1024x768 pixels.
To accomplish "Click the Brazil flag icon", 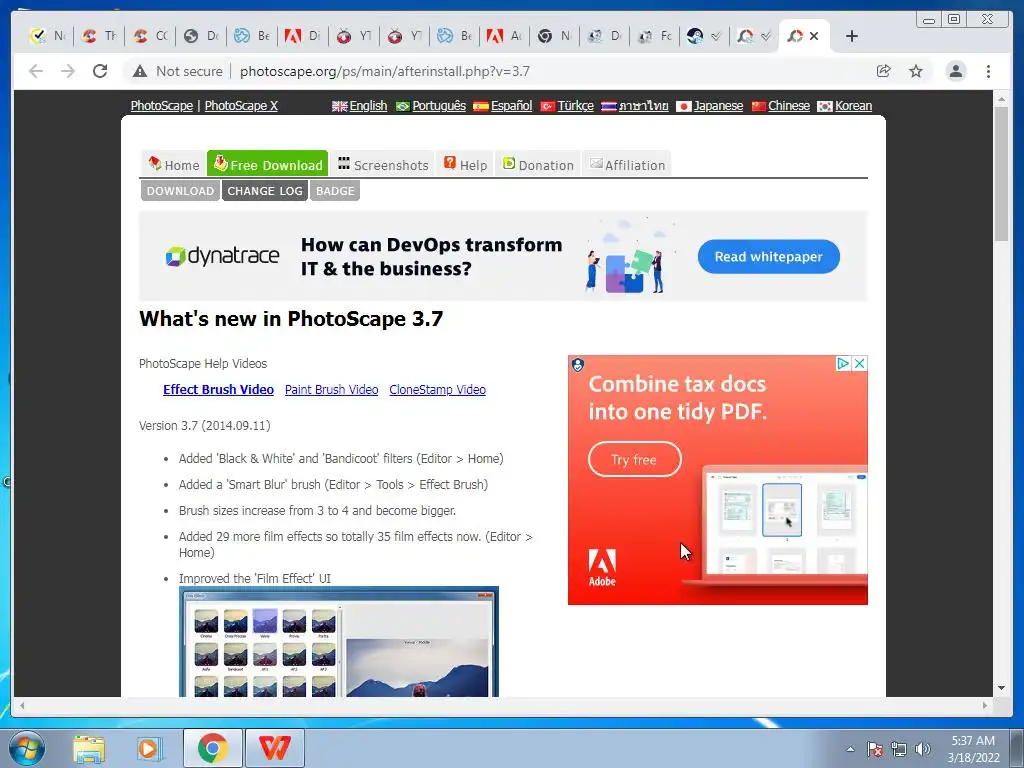I will 403,106.
